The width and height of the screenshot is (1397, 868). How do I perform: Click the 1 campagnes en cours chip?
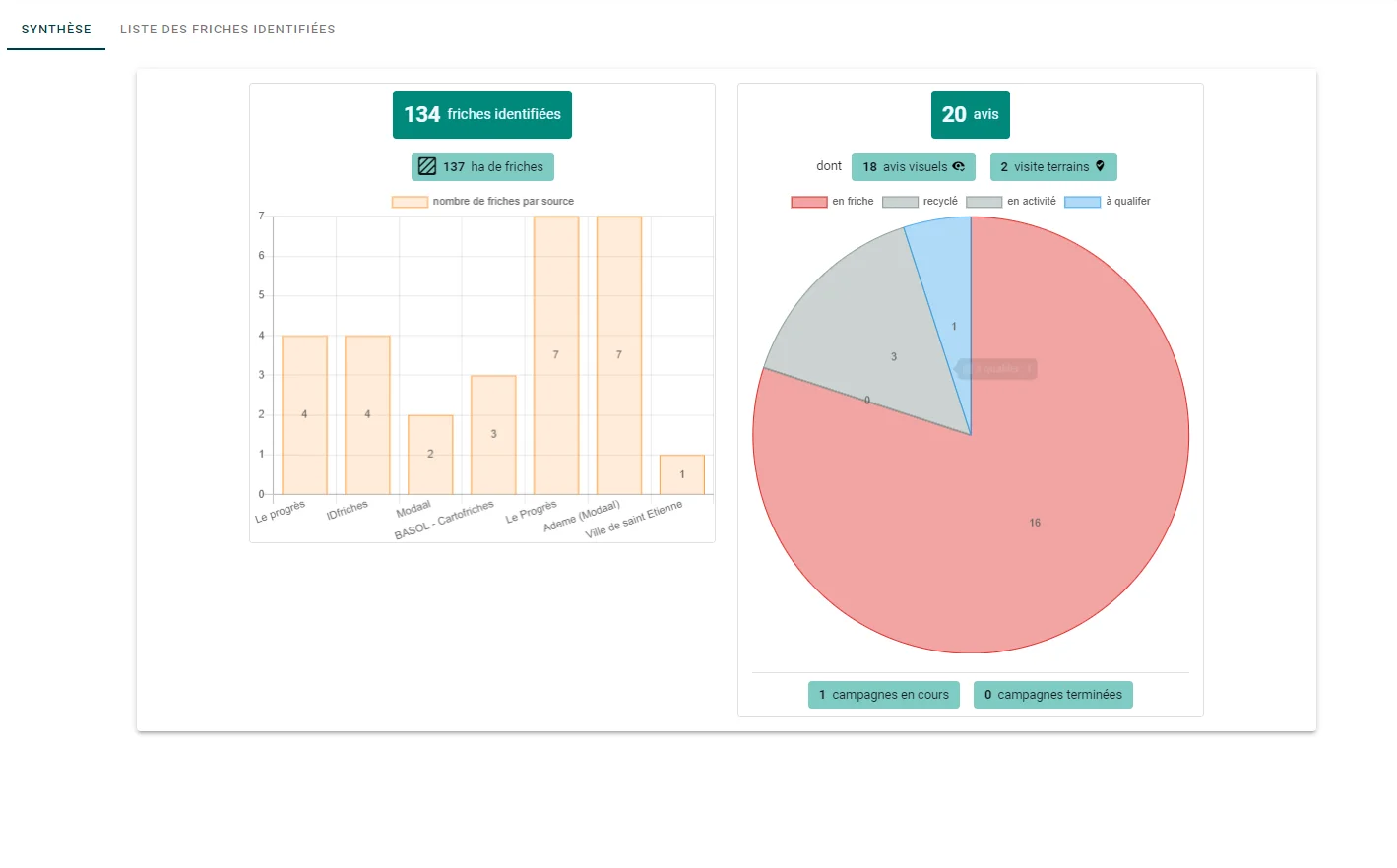tap(884, 695)
